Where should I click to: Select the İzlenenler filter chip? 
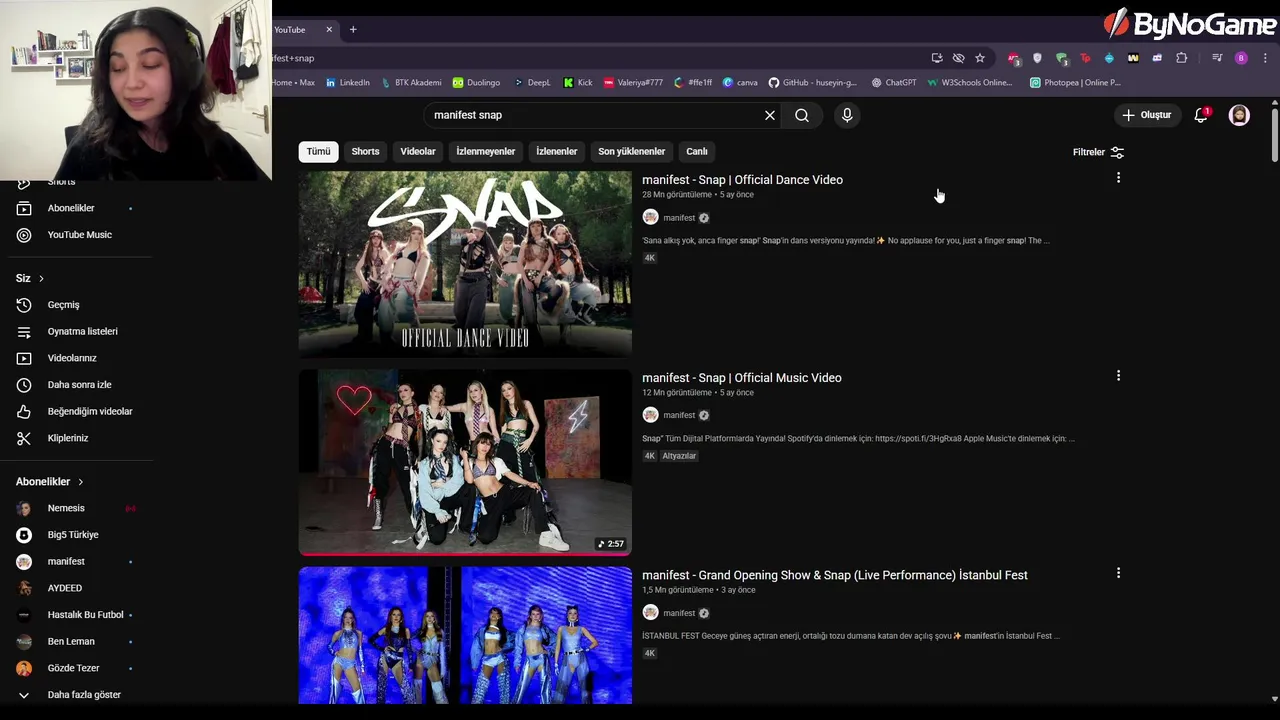tap(557, 152)
